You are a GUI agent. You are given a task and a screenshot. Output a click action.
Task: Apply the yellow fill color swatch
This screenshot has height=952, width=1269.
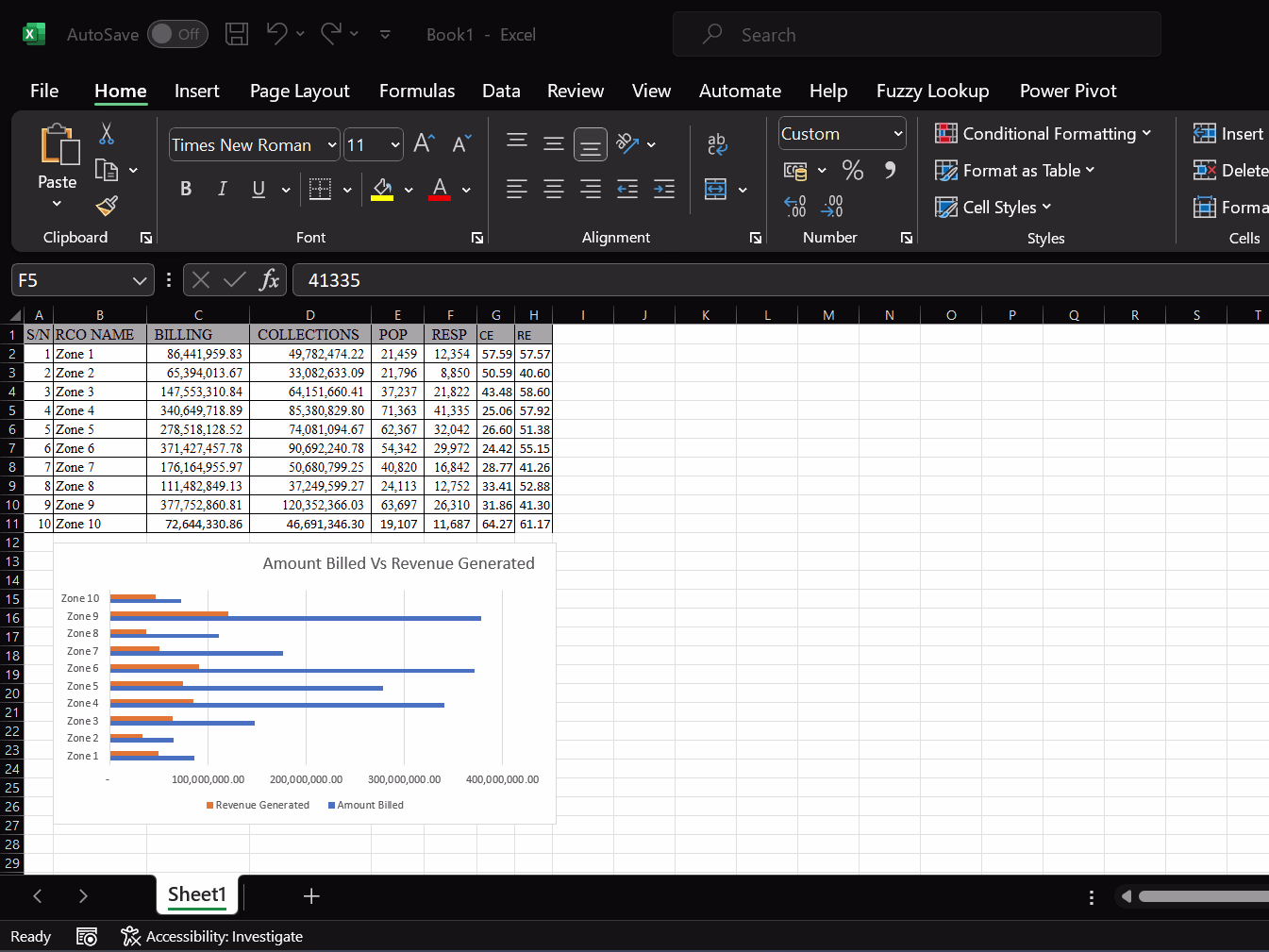click(382, 189)
